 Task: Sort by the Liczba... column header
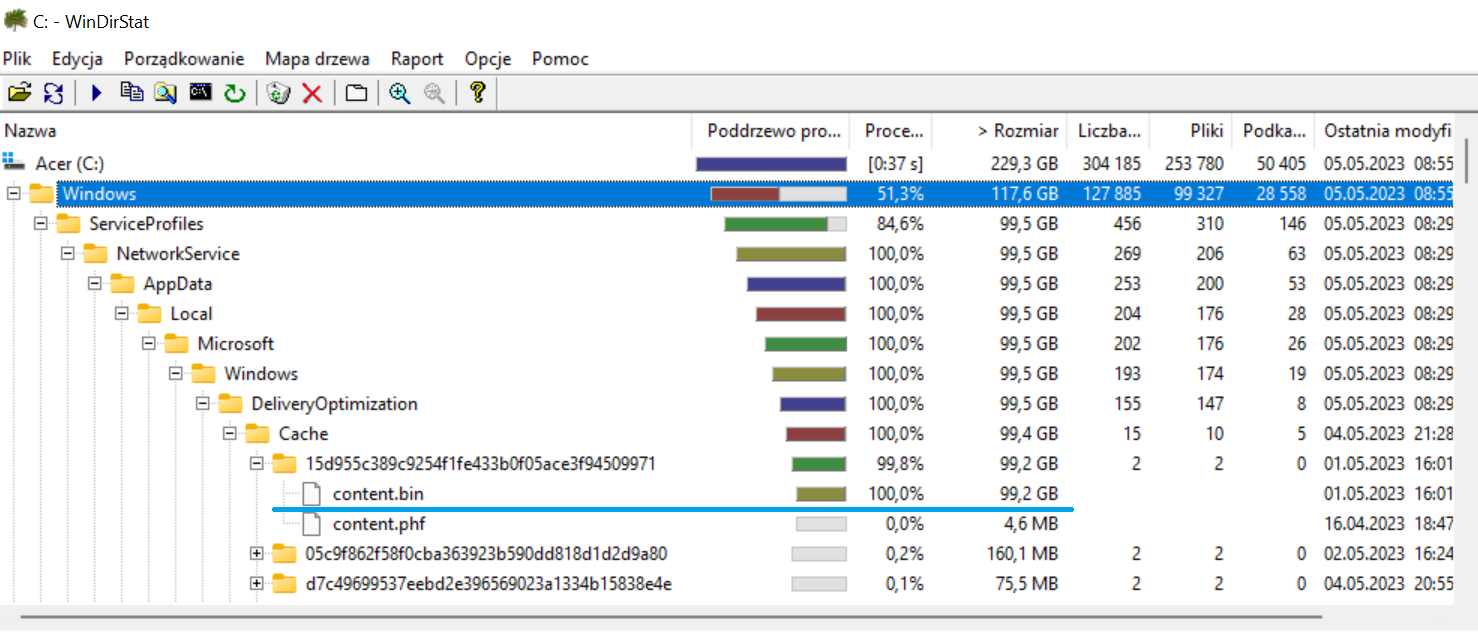coord(1109,130)
